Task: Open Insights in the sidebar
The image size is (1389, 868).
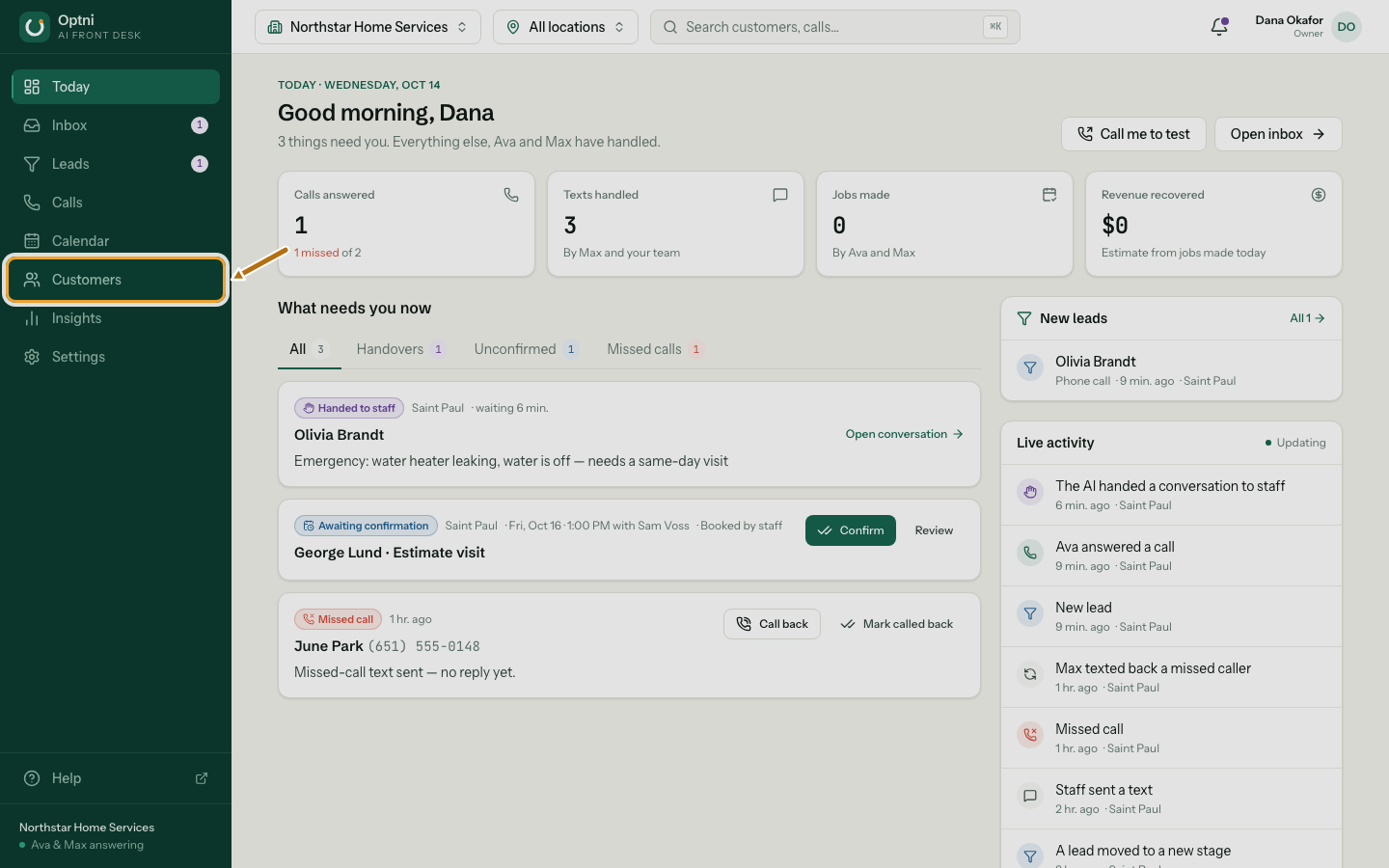Action: tap(116, 318)
